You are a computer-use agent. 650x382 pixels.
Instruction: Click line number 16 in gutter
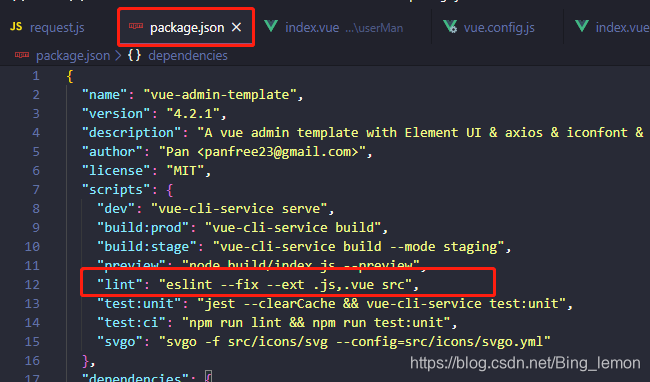point(32,360)
